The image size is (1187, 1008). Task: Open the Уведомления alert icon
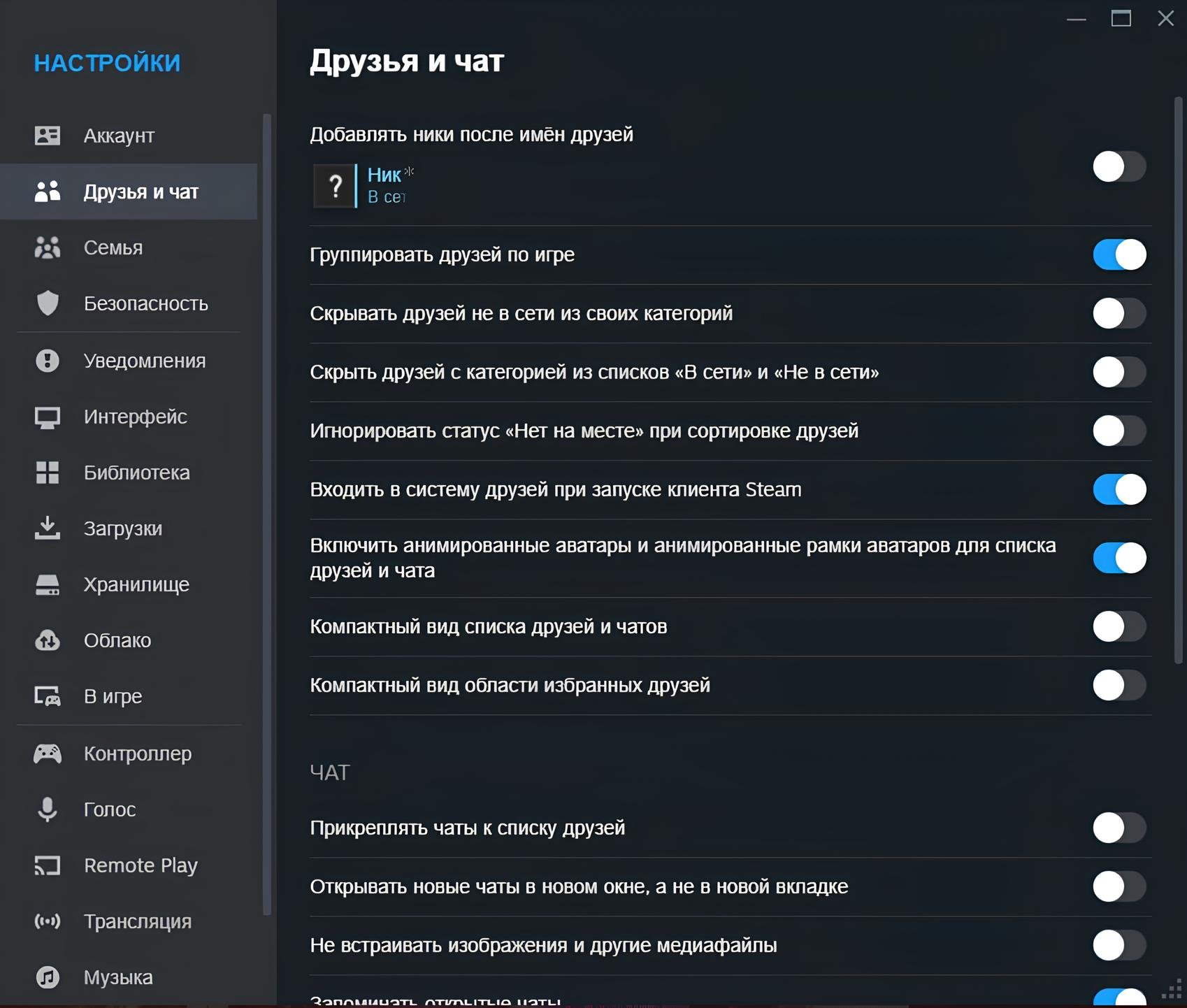(48, 361)
